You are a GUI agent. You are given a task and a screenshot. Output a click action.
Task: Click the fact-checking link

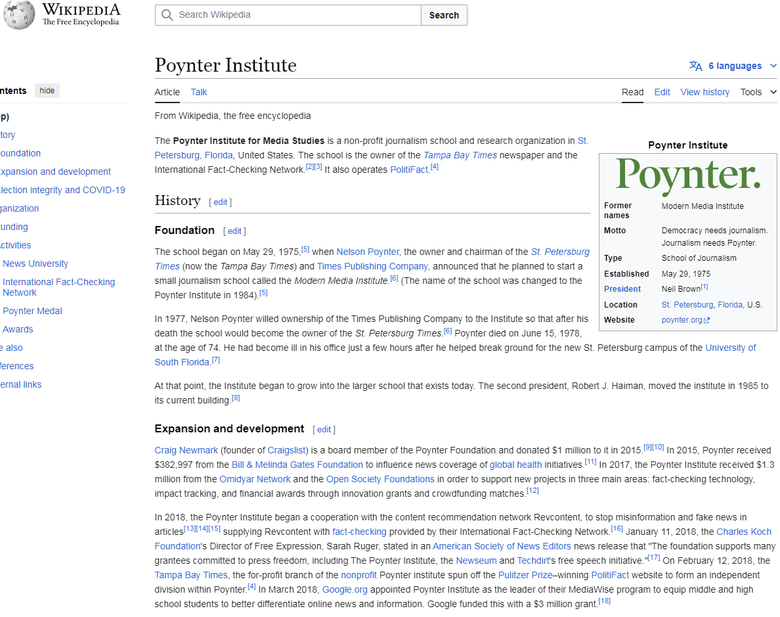[359, 532]
